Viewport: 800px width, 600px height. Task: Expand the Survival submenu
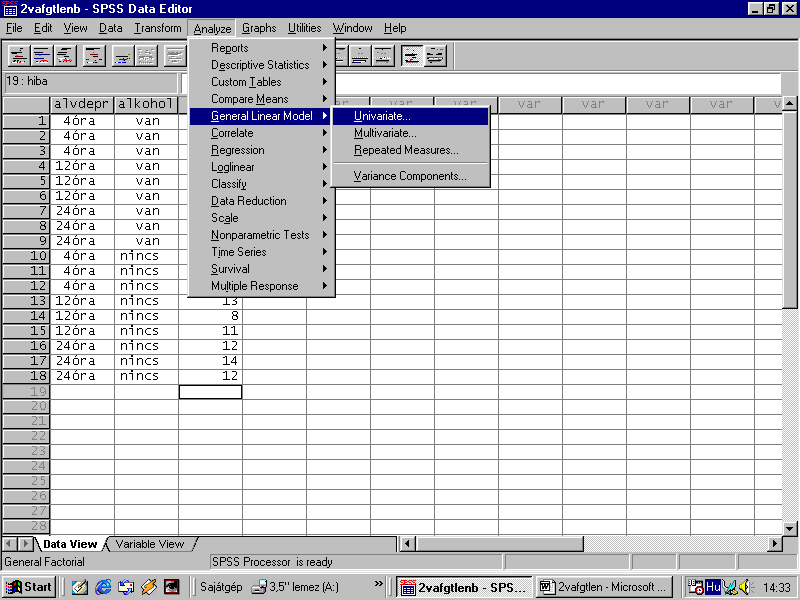(x=262, y=269)
